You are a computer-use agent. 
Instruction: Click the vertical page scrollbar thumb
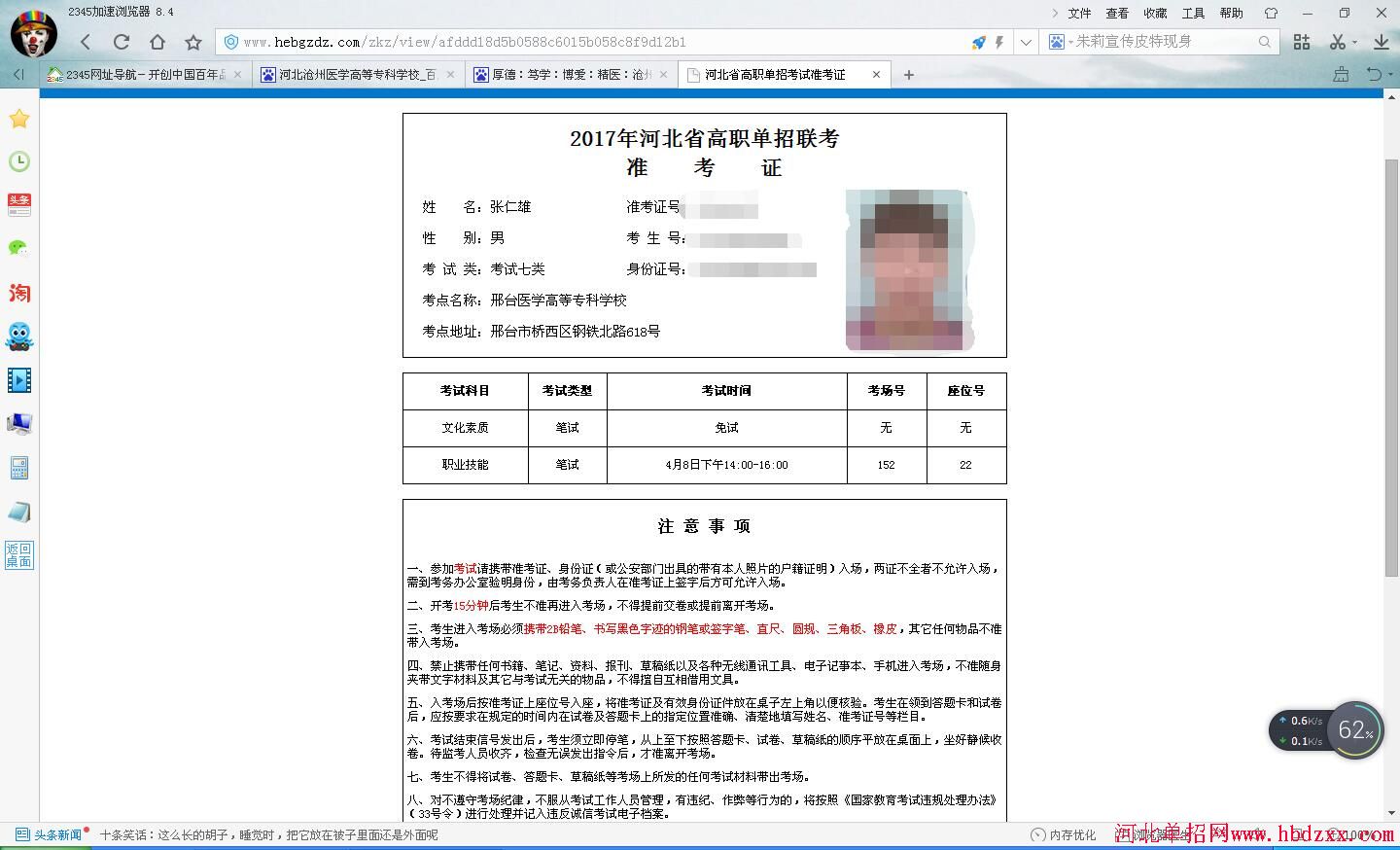[1392, 370]
